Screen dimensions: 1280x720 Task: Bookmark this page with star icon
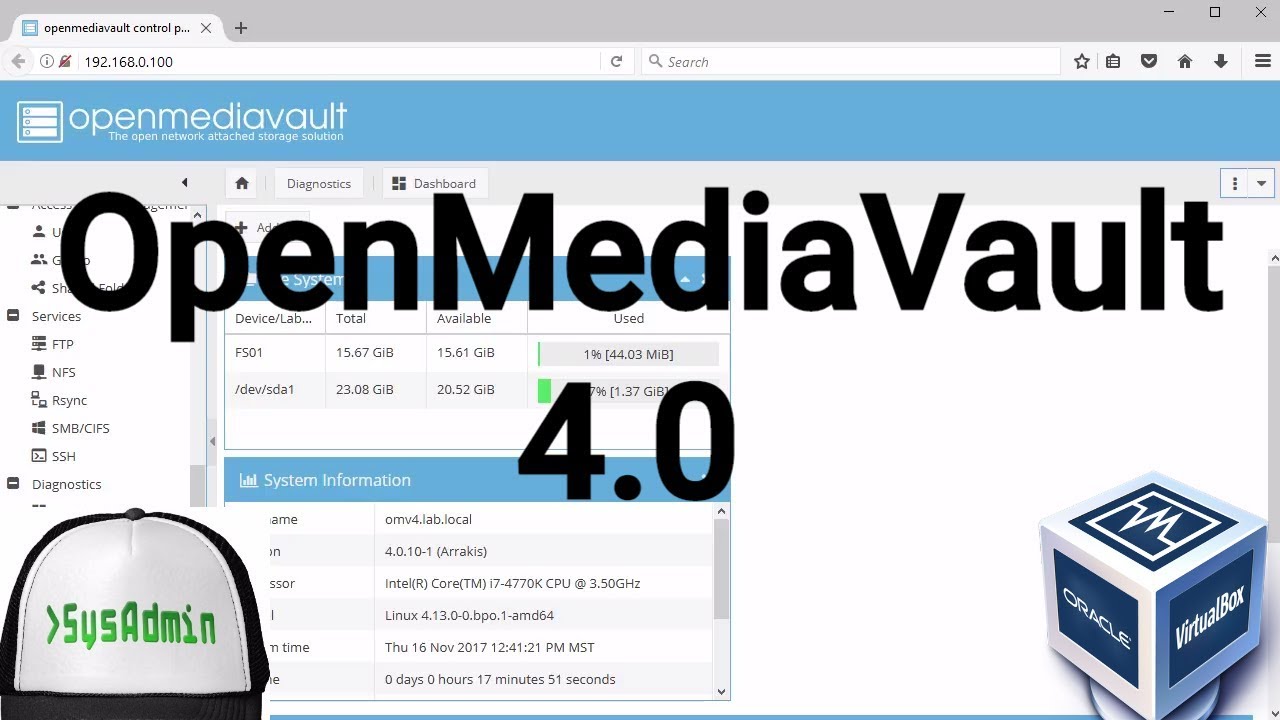(x=1081, y=61)
